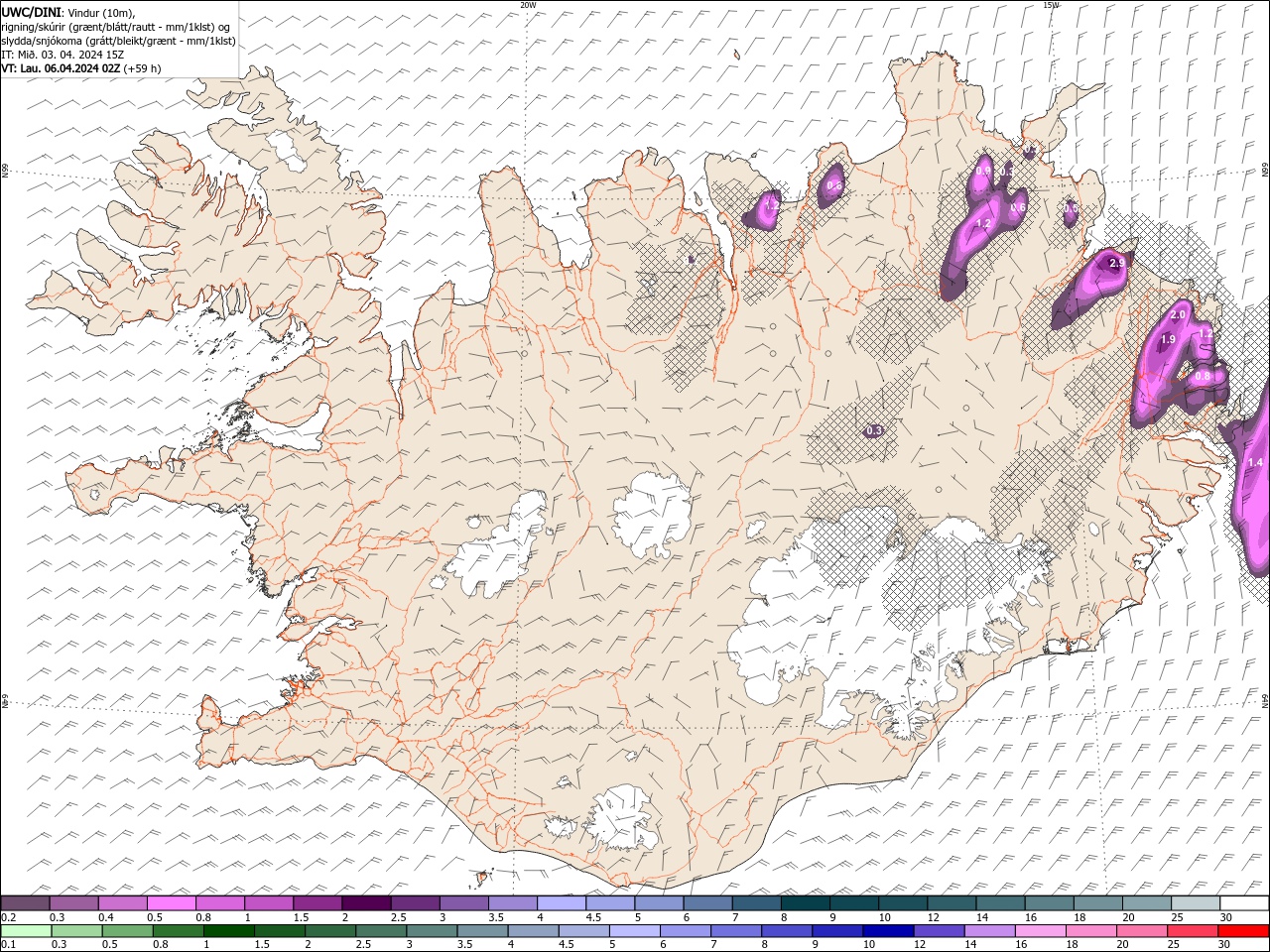Pick the 0.3 swatch in the snow legend row

click(x=72, y=902)
